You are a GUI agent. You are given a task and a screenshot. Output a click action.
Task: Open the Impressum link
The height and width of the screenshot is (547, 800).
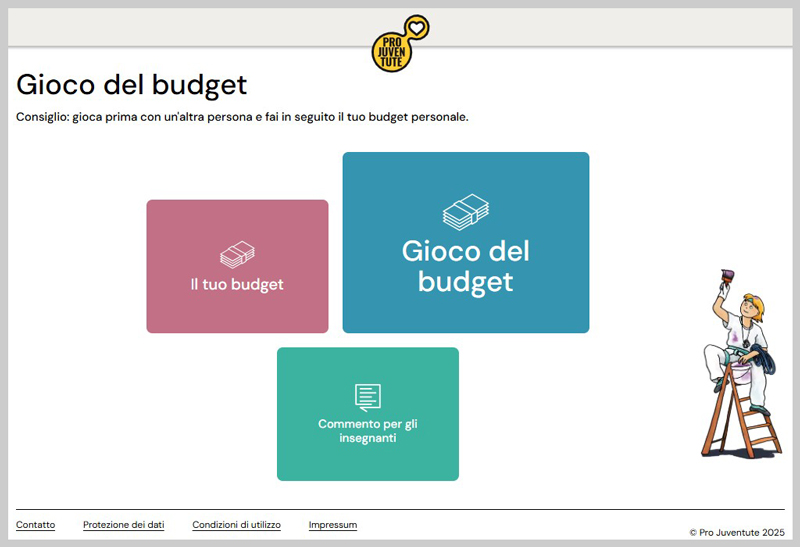332,525
